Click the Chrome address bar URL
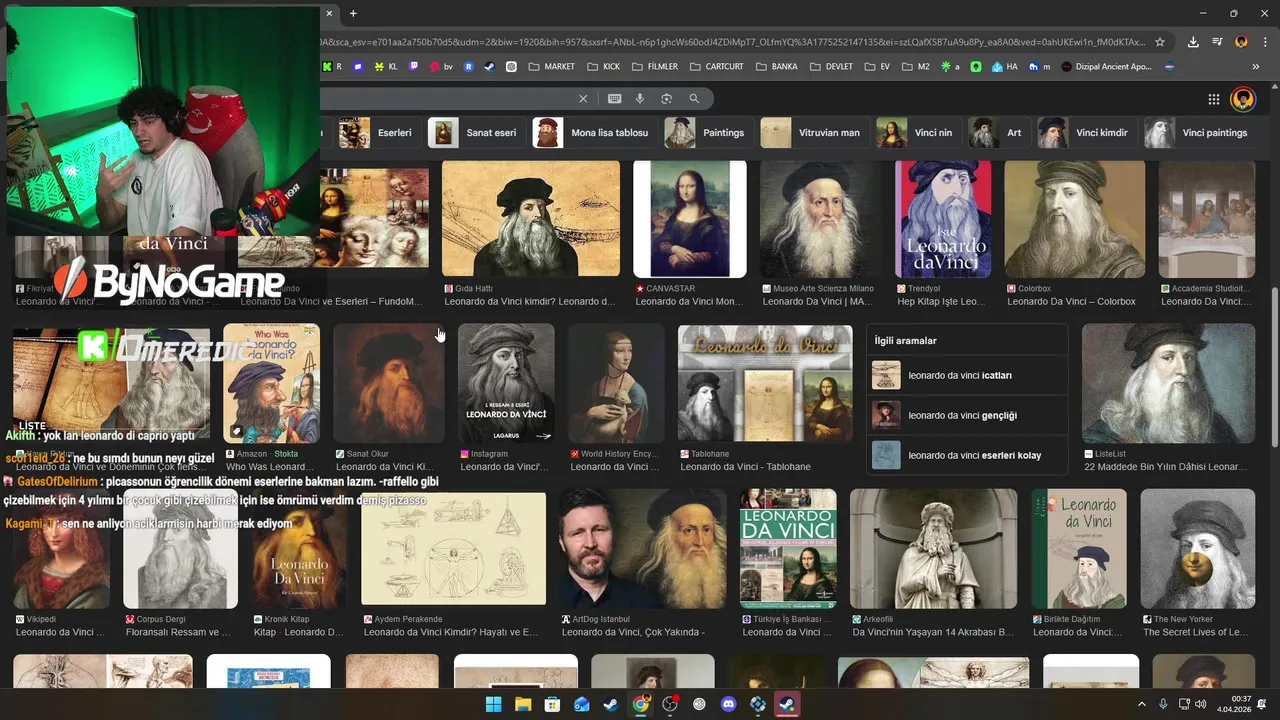Screen dimensions: 1280x720 point(735,42)
